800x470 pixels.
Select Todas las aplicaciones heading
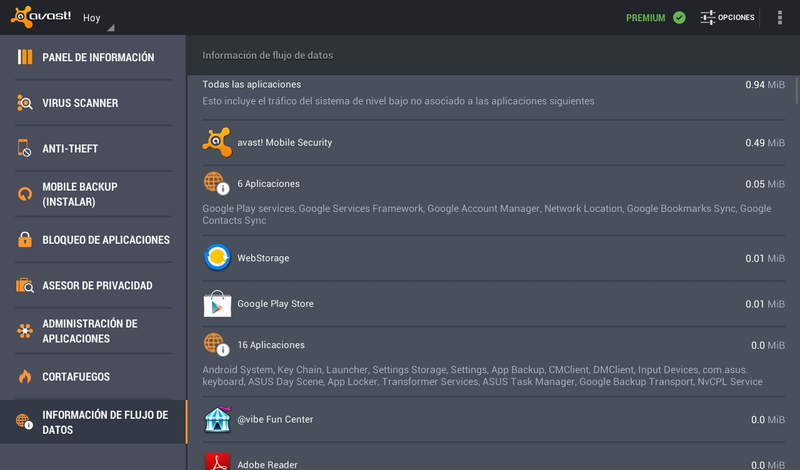click(x=252, y=84)
